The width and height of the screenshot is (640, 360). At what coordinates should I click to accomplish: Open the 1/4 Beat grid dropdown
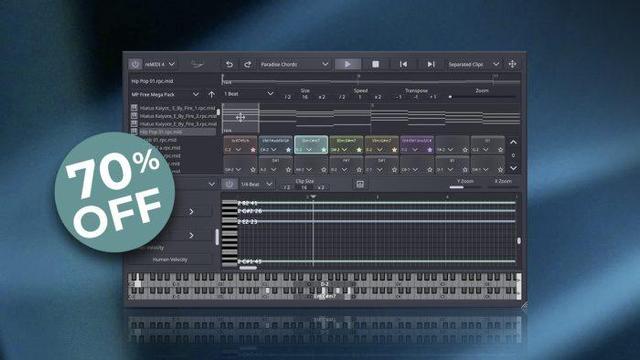(256, 184)
